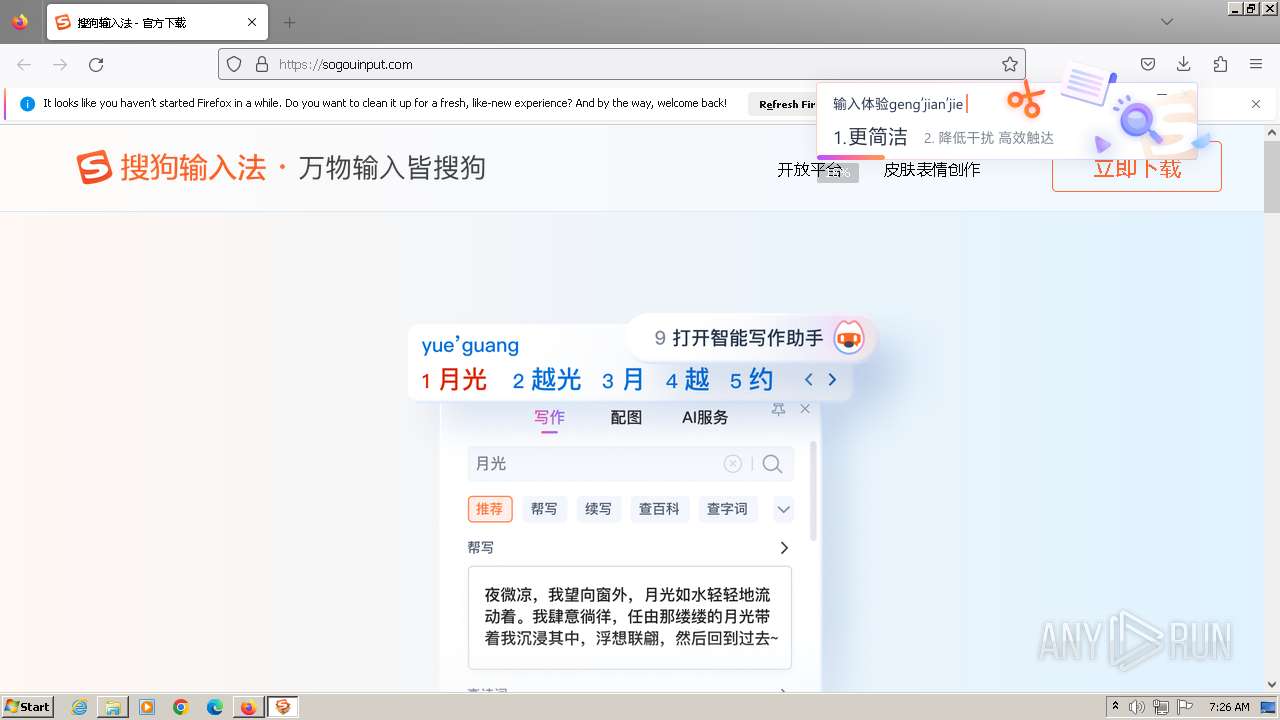Pin the writing assistant panel

click(778, 409)
